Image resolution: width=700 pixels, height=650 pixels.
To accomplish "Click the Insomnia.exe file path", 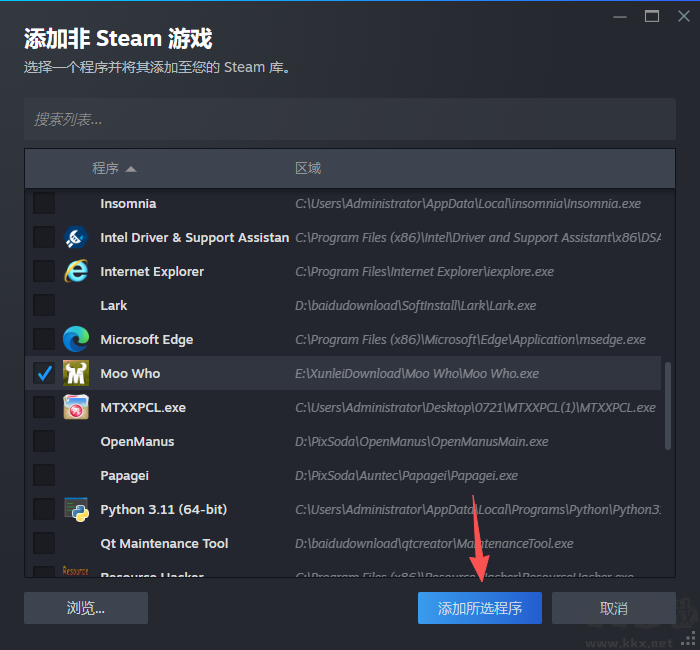I will tap(468, 204).
